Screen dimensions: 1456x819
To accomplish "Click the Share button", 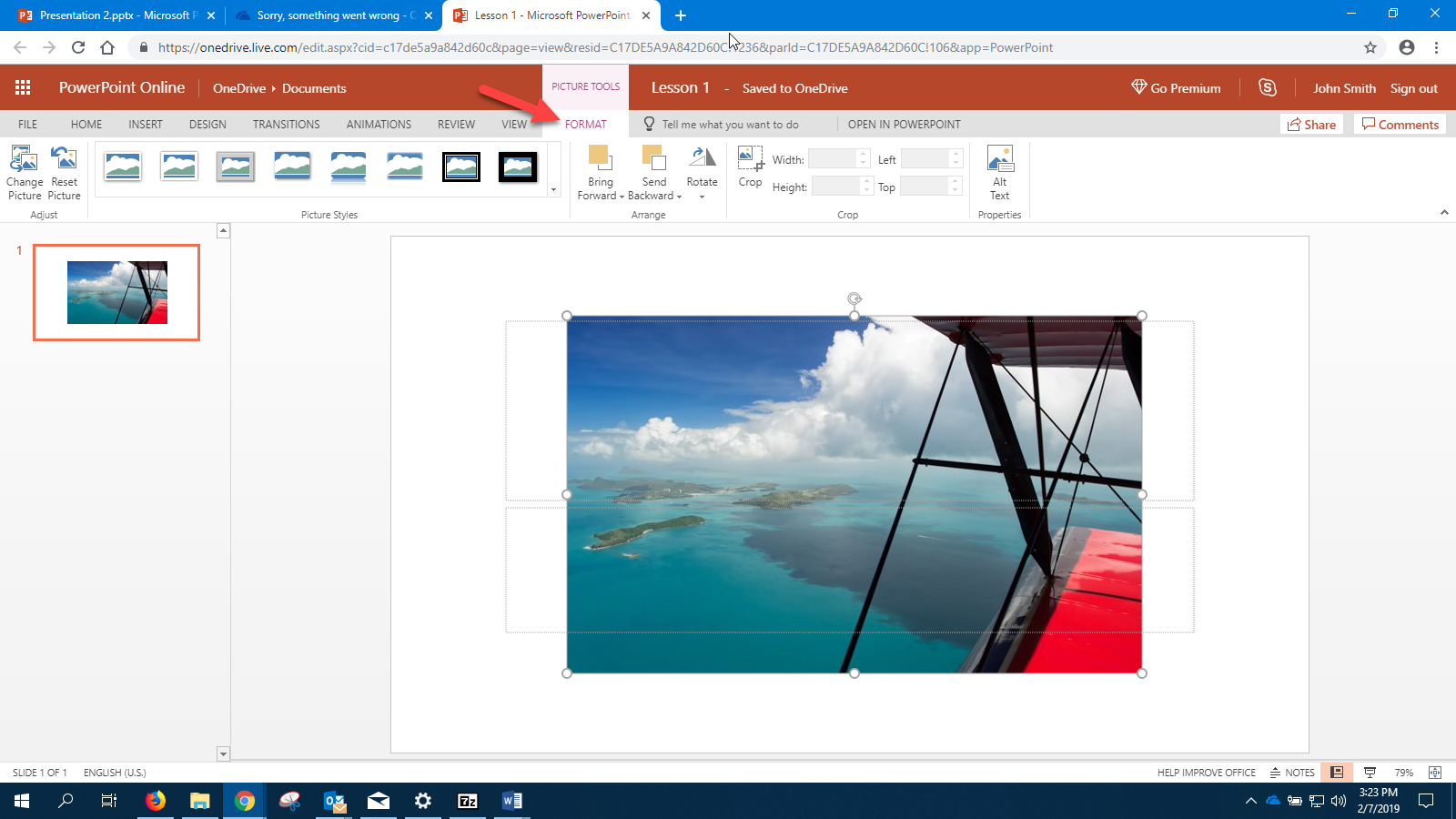I will click(1311, 123).
